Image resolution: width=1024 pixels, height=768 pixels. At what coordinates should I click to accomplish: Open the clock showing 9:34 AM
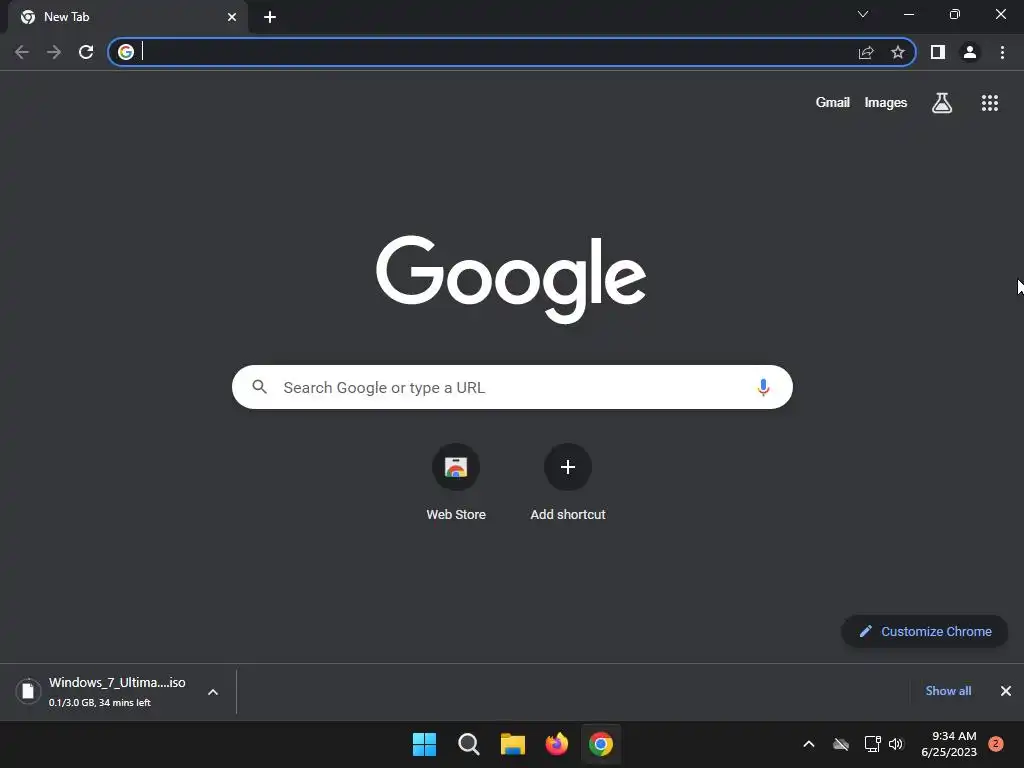tap(949, 744)
